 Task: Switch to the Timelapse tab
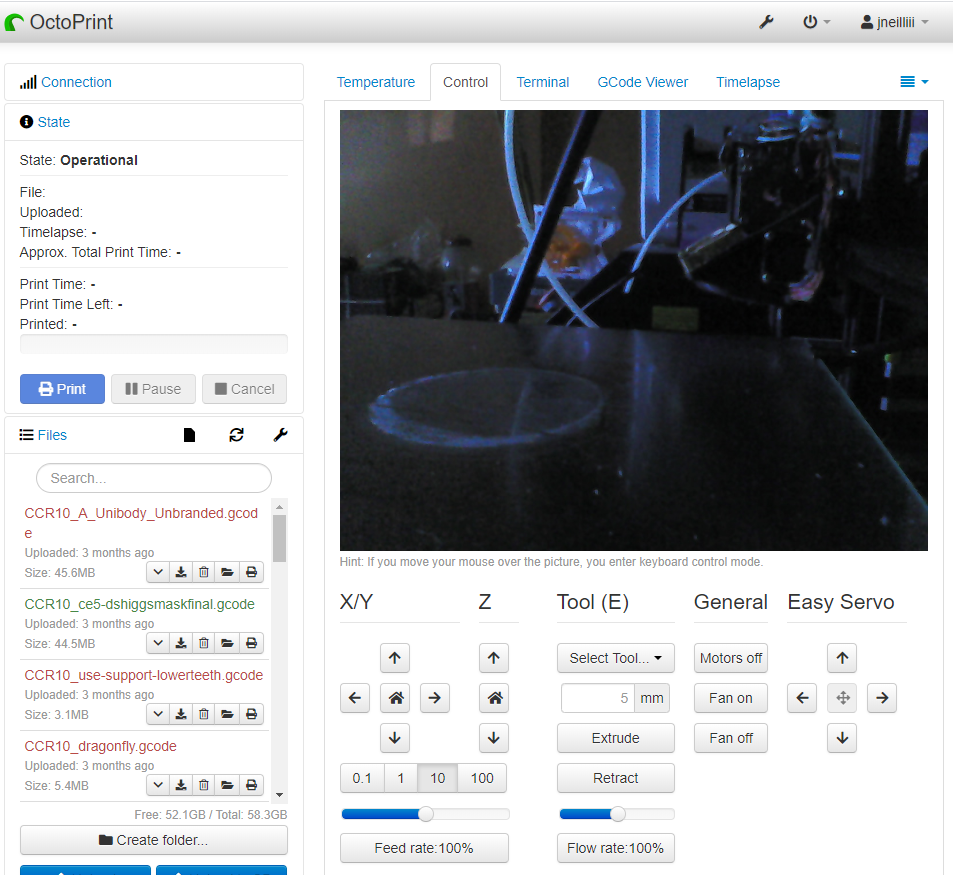(748, 82)
